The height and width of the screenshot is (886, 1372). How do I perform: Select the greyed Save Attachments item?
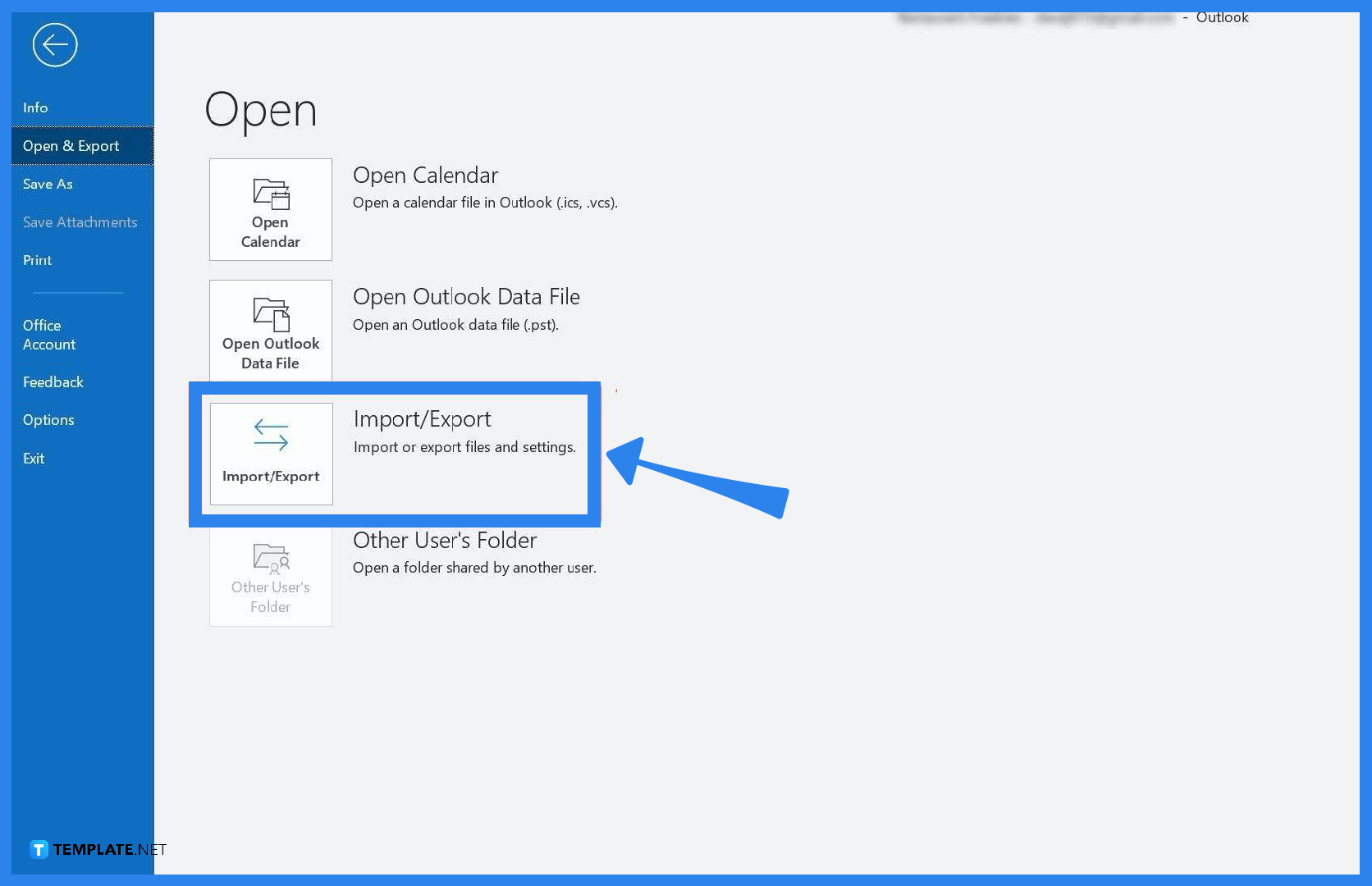point(80,222)
